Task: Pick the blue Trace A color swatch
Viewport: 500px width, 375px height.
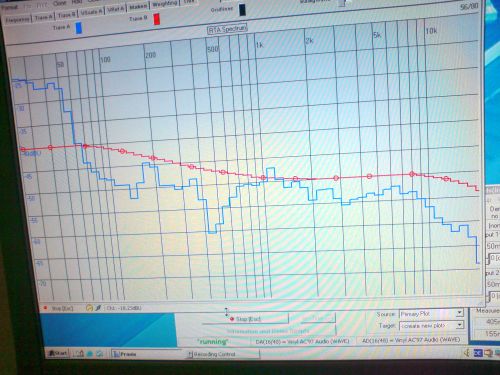Action: tap(79, 28)
